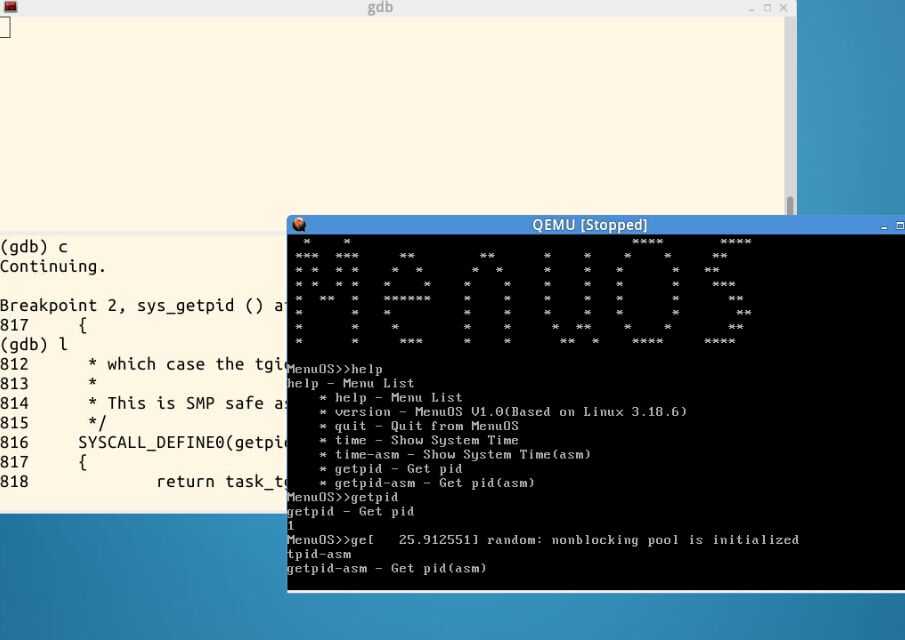The image size is (905, 640).
Task: Click the "(gdb) c" command line
Action: click(x=34, y=247)
